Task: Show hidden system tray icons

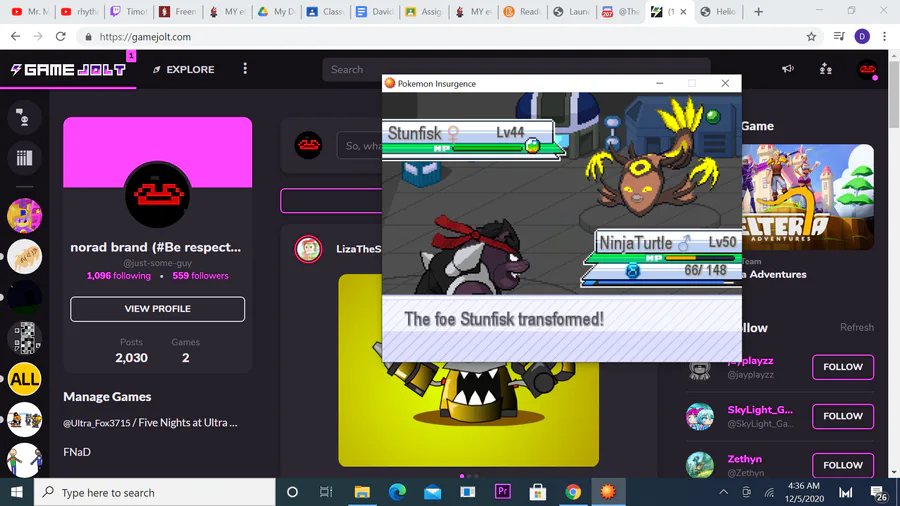Action: 724,492
